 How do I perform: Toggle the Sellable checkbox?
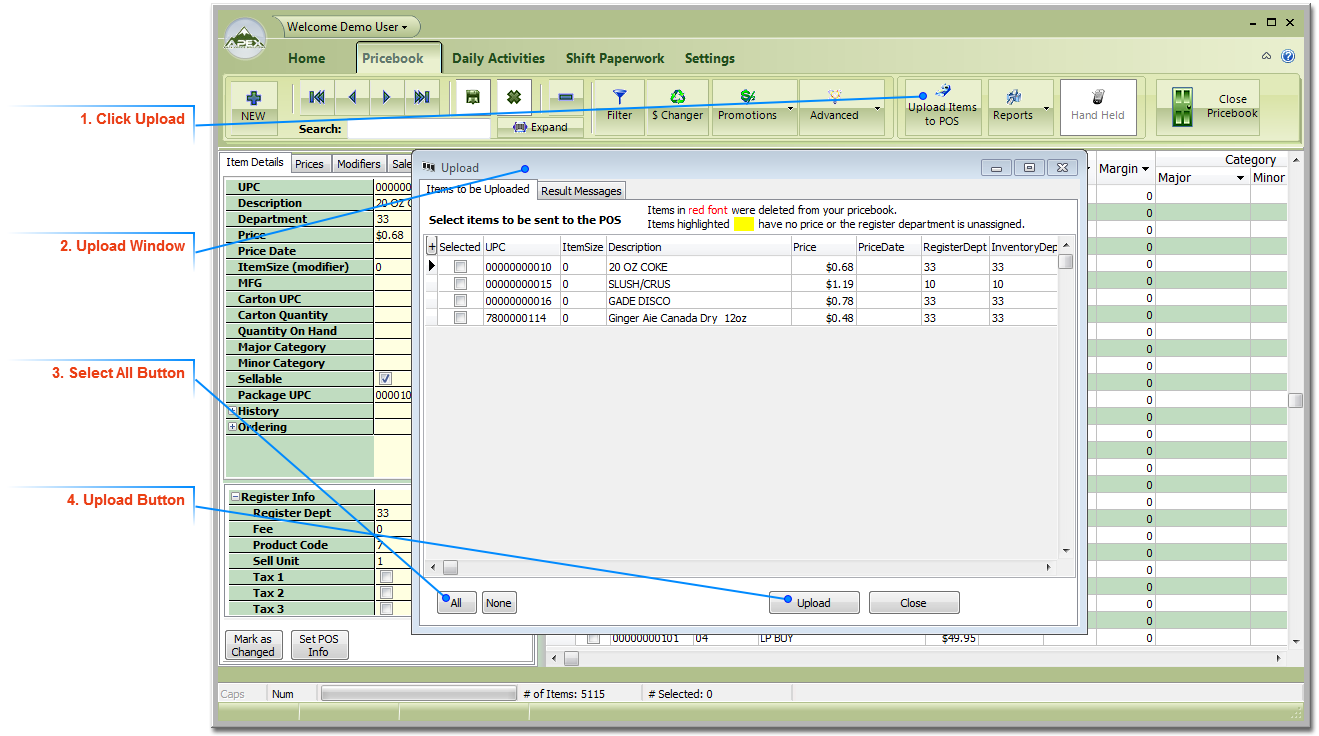pyautogui.click(x=385, y=379)
